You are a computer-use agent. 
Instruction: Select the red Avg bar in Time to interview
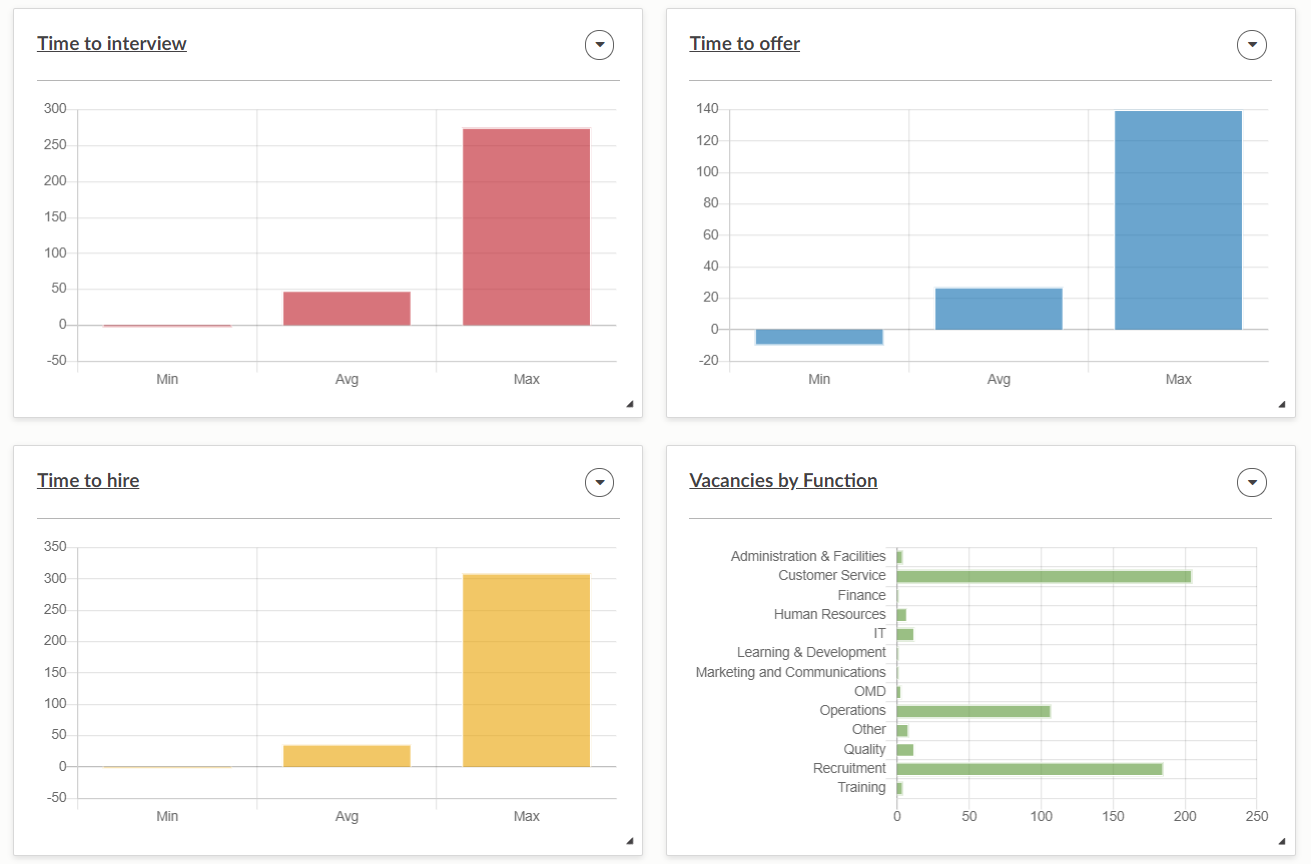346,308
